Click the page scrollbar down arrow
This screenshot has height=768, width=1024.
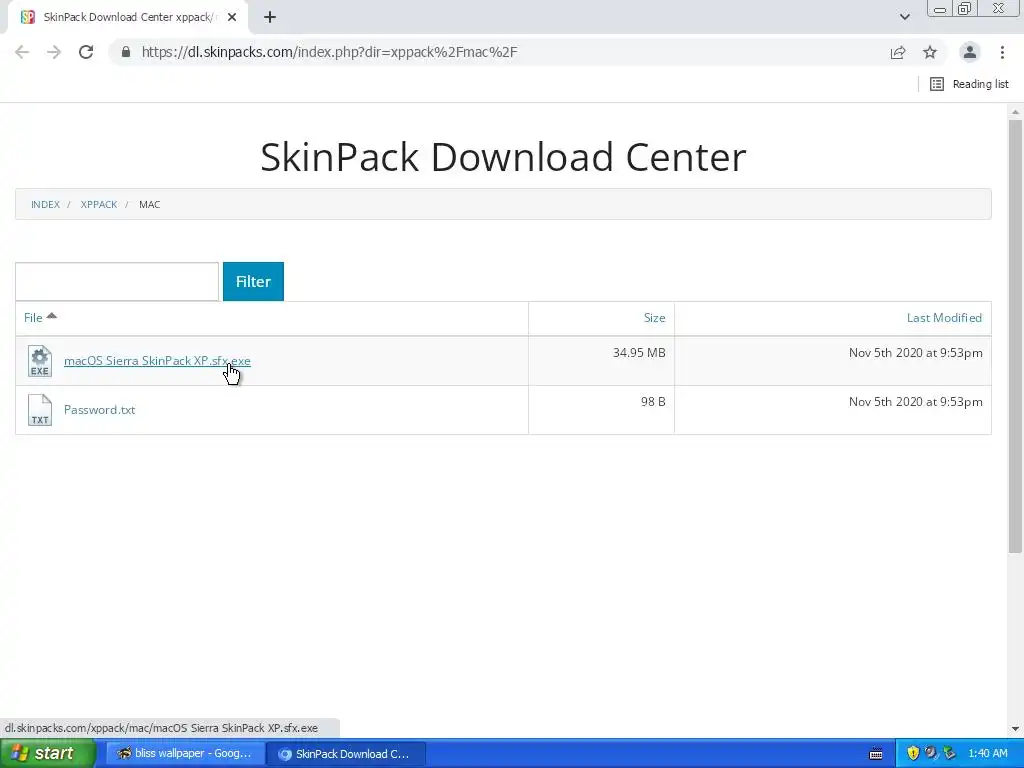1015,728
